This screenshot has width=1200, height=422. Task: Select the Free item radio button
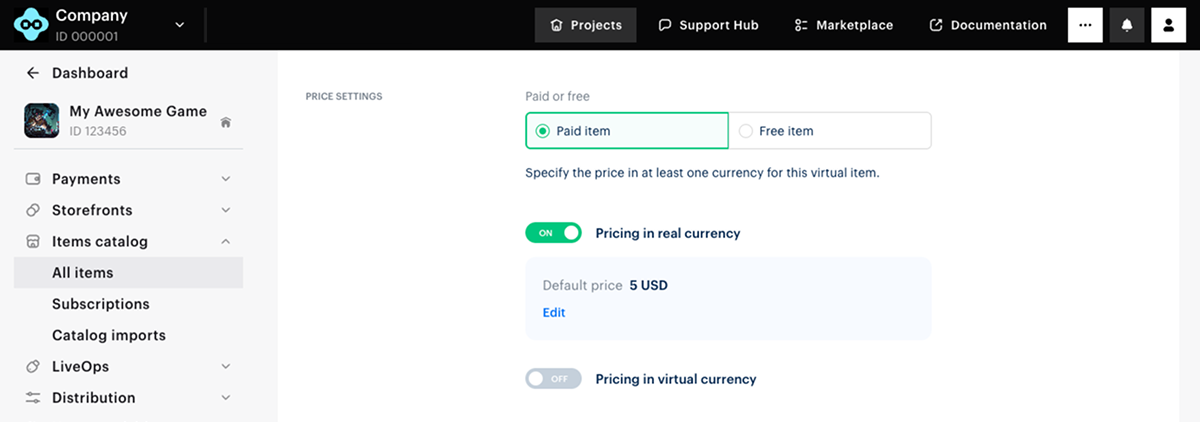[746, 131]
